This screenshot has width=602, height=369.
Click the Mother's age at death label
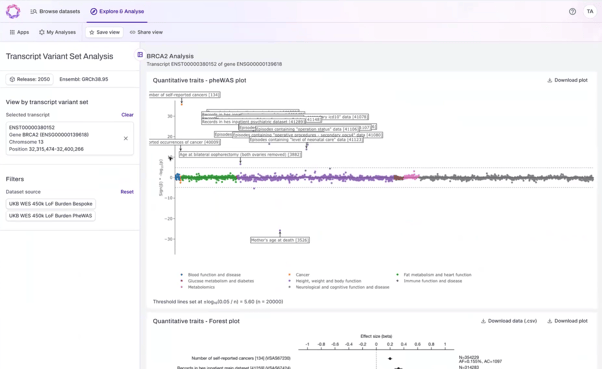tap(280, 240)
